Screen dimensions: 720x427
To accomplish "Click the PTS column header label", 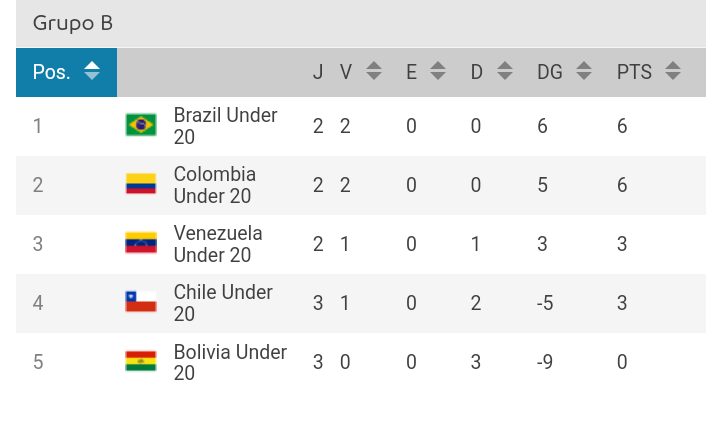I will coord(634,72).
